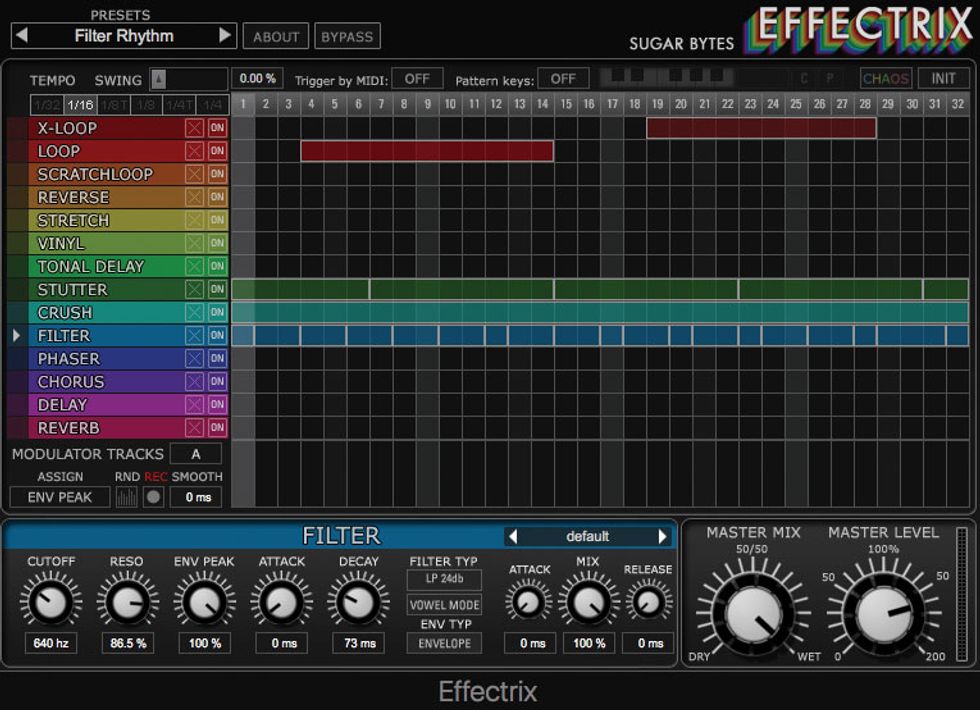Image resolution: width=980 pixels, height=710 pixels.
Task: Select the 1/32 tempo division
Action: (x=48, y=105)
